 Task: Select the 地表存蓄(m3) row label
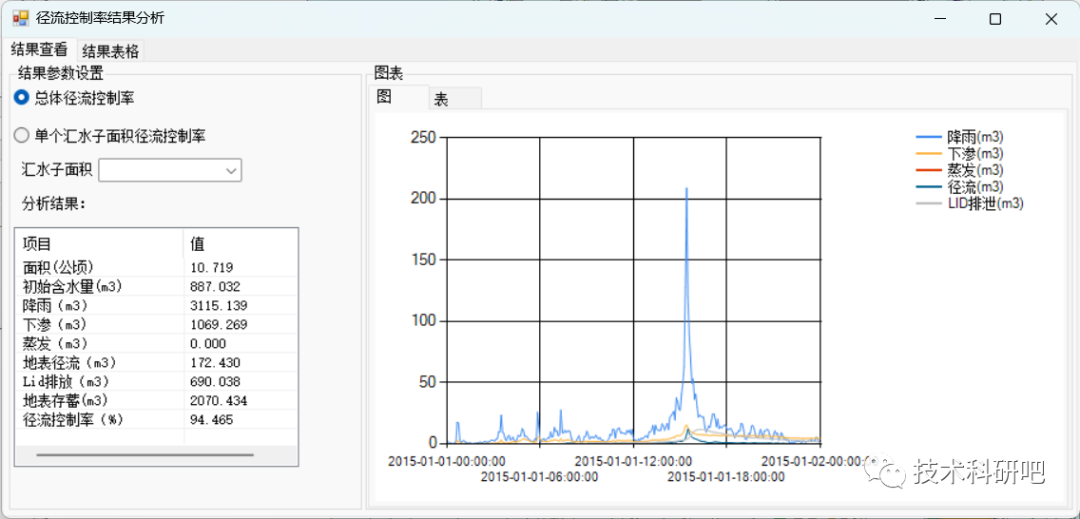coord(66,401)
